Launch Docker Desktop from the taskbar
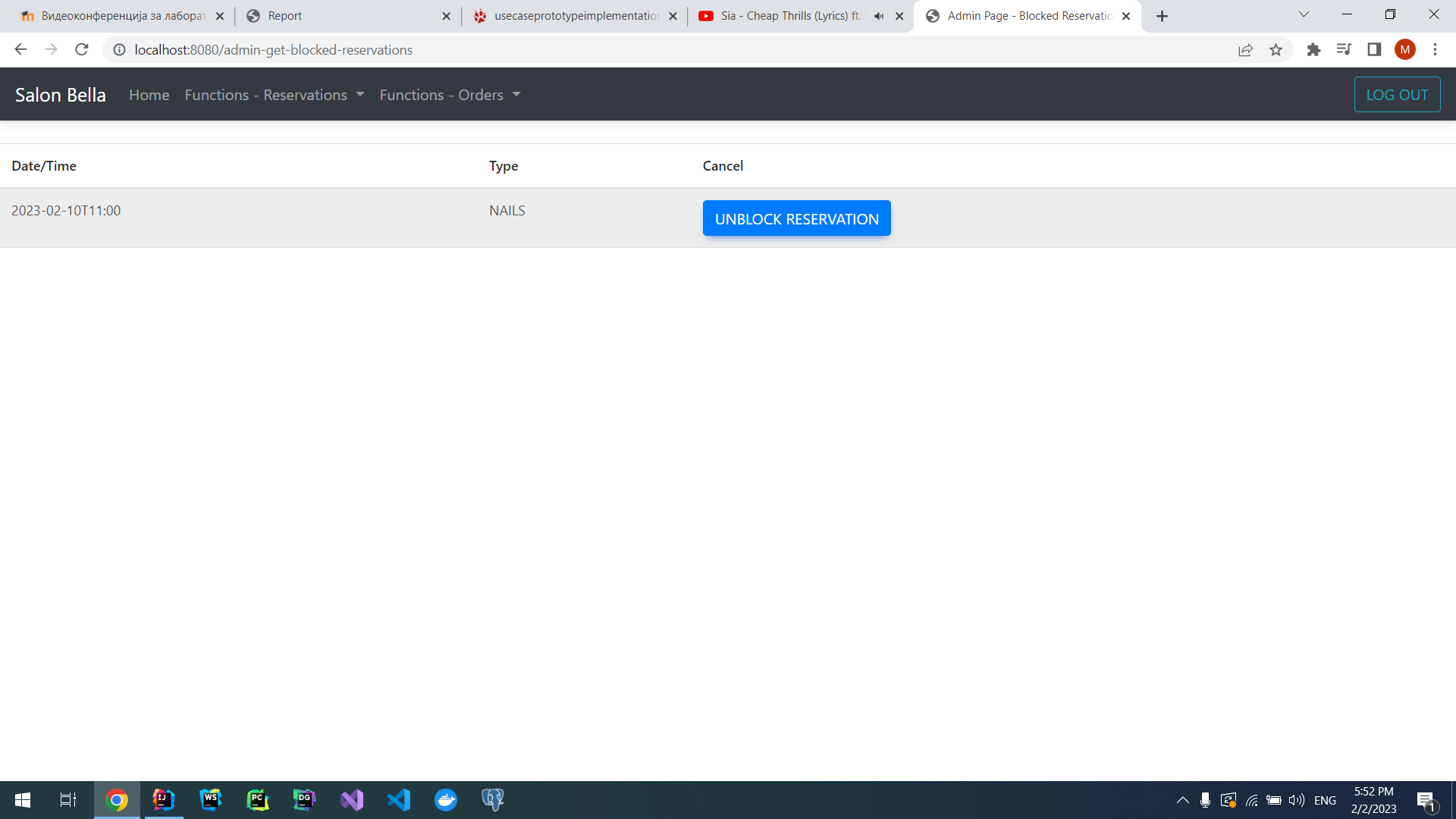This screenshot has height=819, width=1456. [446, 800]
